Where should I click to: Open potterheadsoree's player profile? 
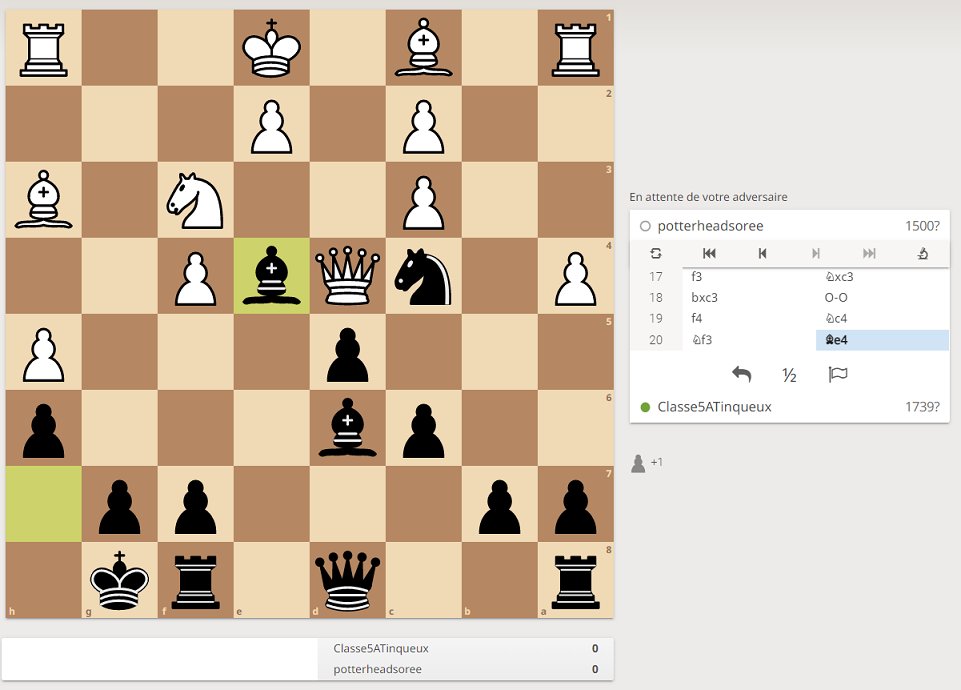point(711,226)
